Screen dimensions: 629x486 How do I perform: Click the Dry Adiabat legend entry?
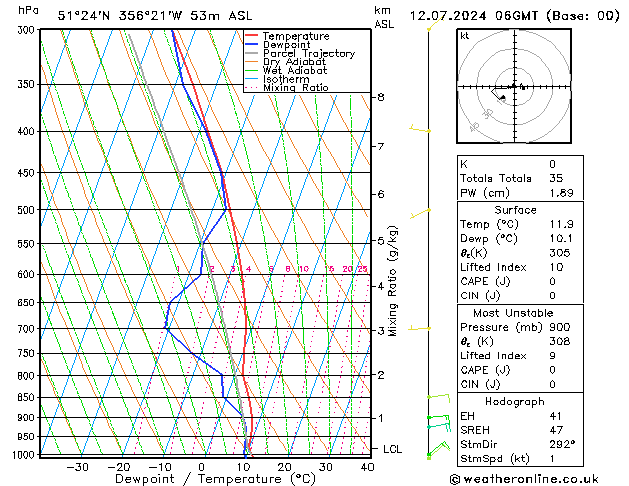coord(286,62)
